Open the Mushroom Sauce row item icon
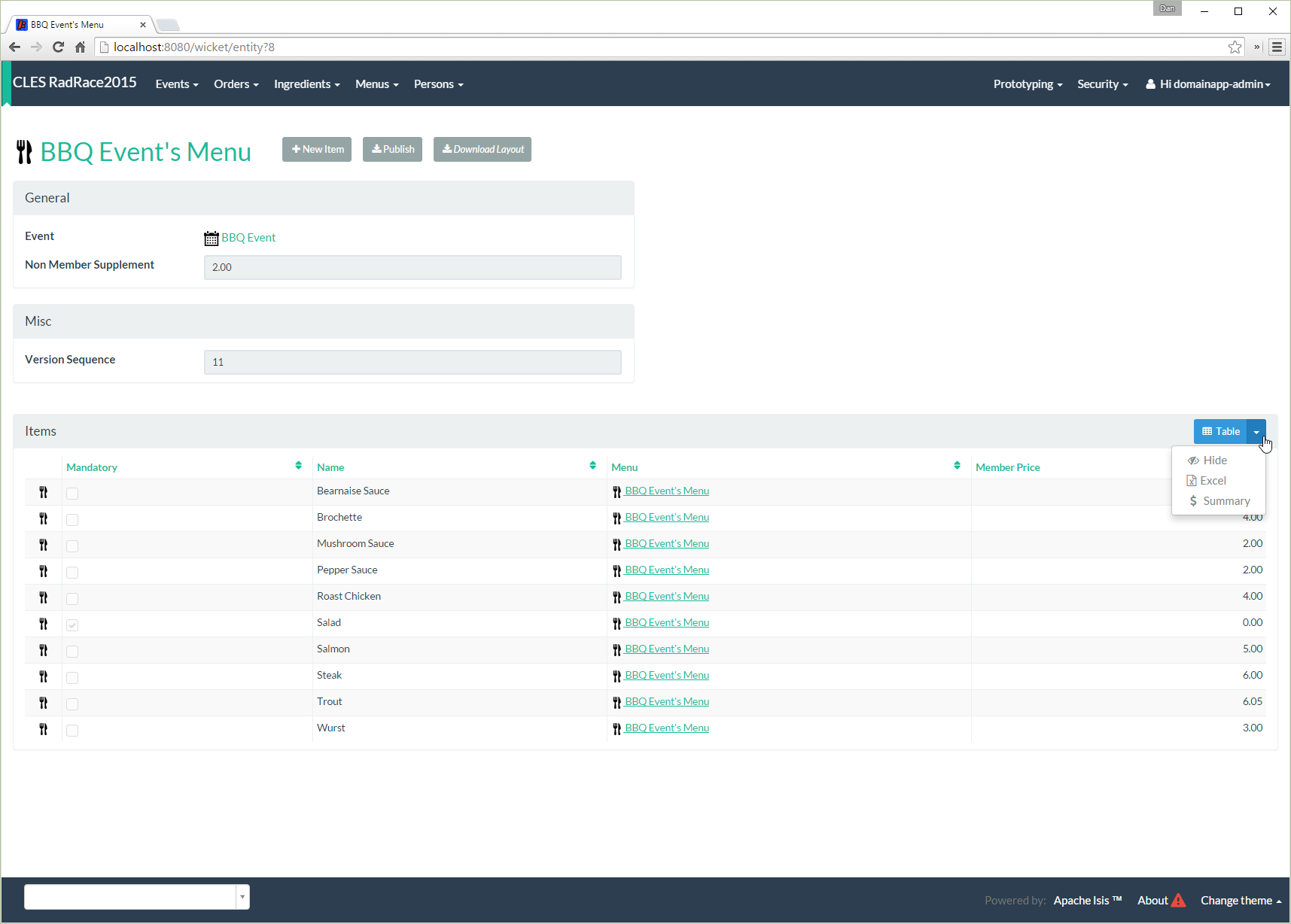1291x924 pixels. [44, 545]
